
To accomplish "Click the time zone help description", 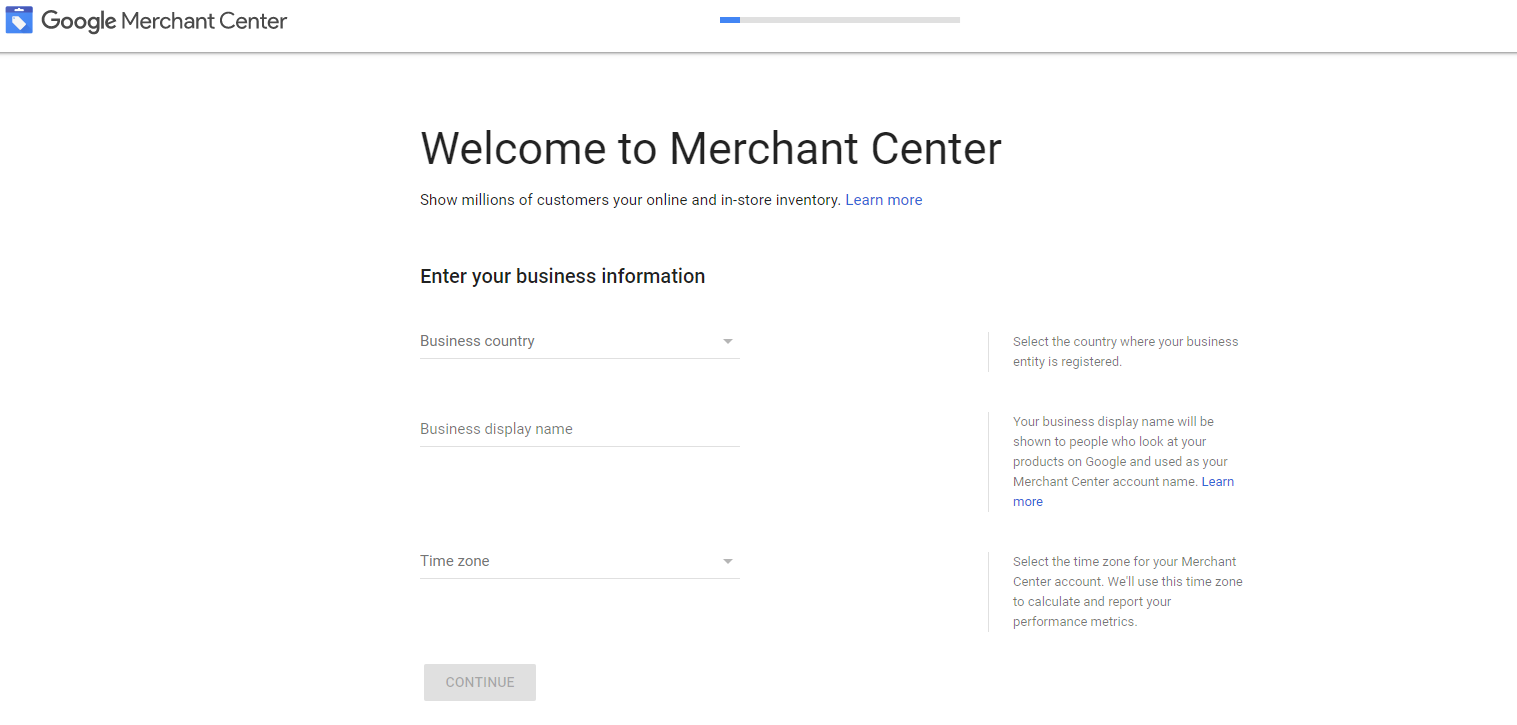I will [x=1127, y=592].
